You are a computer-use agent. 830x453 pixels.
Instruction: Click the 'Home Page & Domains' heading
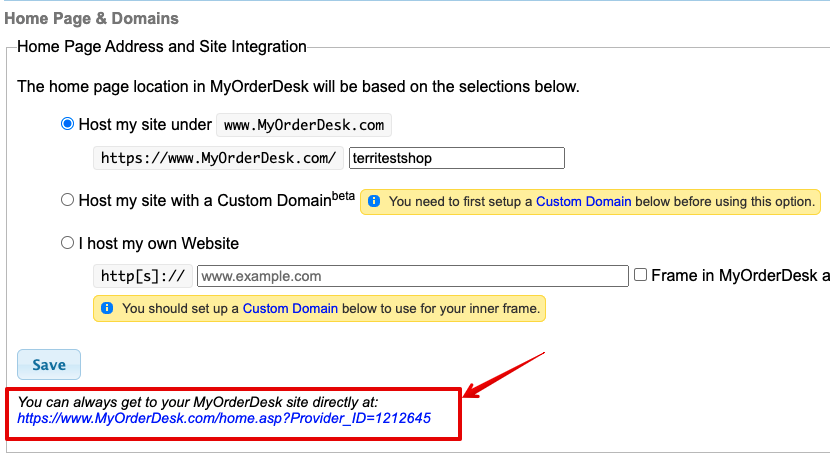click(92, 19)
